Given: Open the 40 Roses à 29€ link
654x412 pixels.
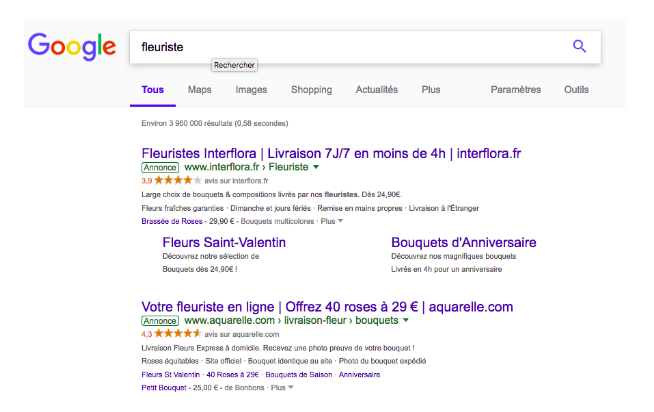Looking at the screenshot, I should (233, 374).
